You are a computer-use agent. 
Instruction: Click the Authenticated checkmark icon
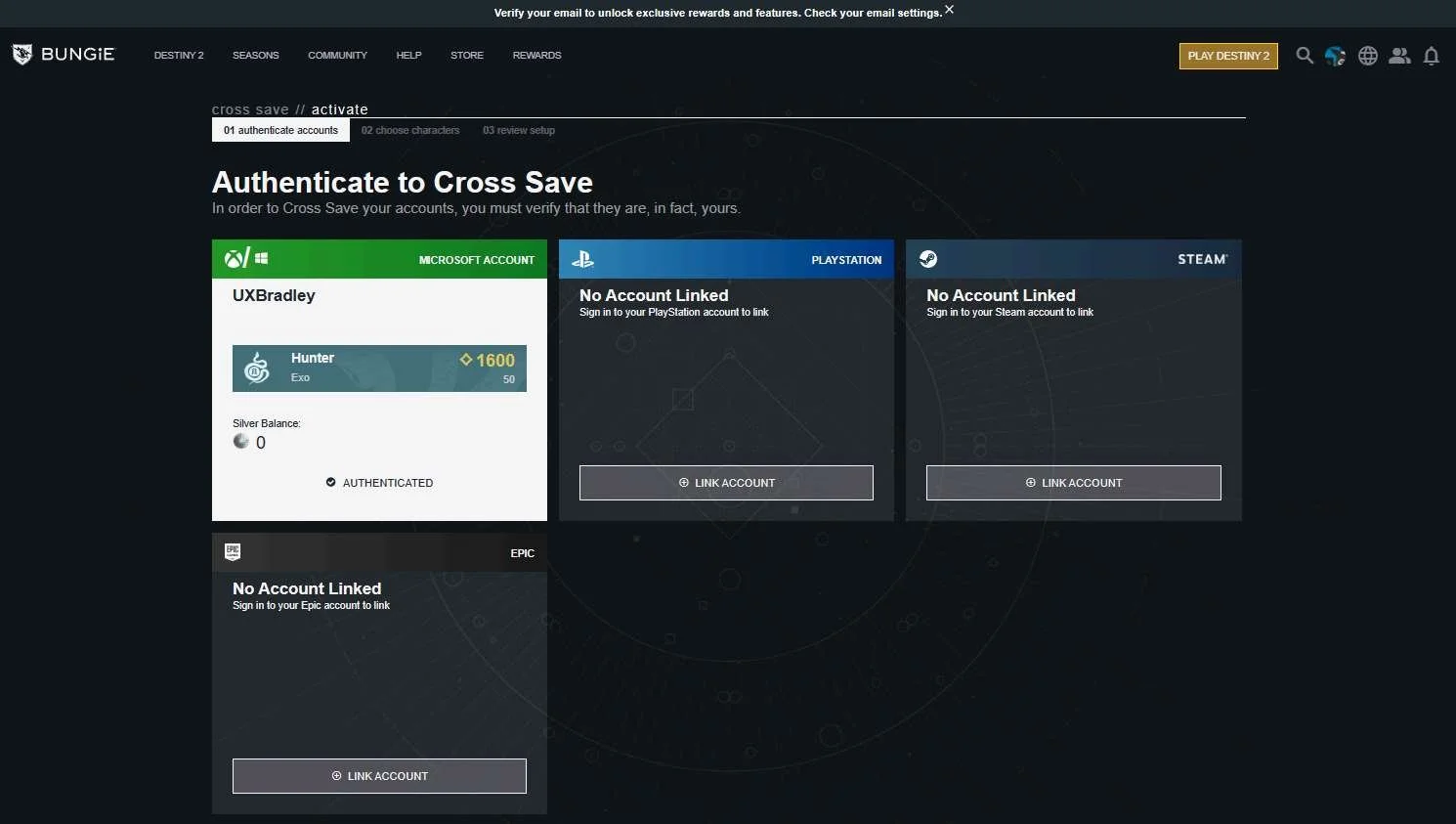(330, 482)
